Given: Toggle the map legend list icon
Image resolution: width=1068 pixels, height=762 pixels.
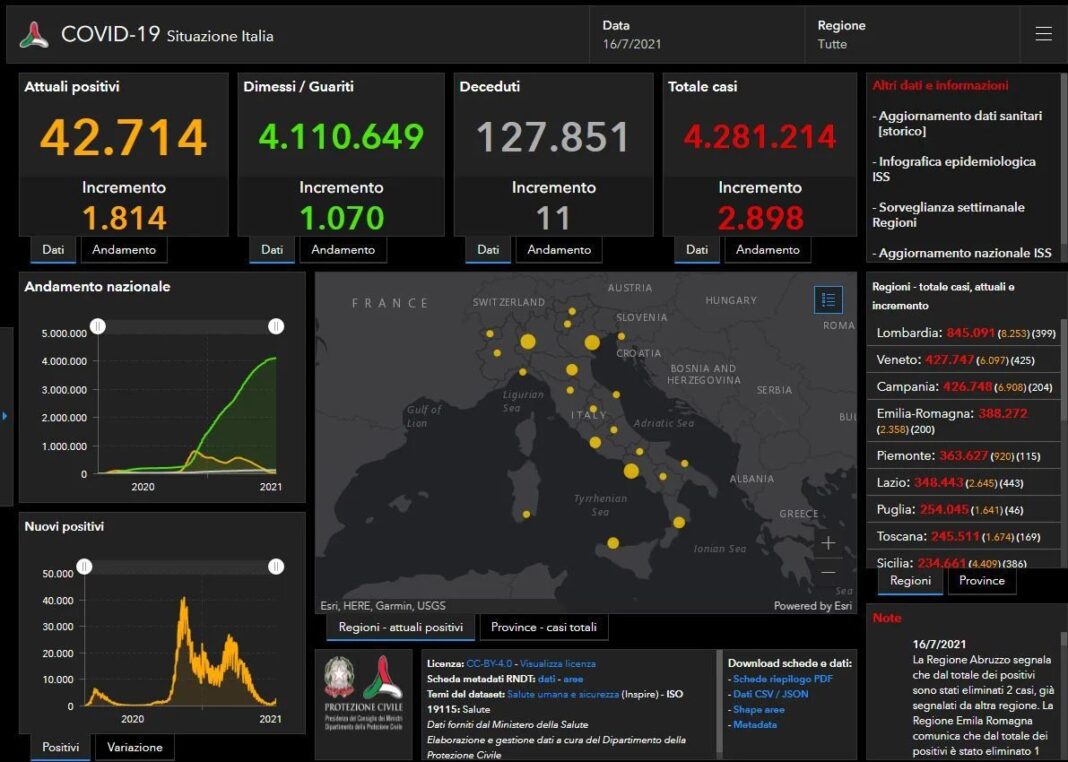Looking at the screenshot, I should 828,299.
